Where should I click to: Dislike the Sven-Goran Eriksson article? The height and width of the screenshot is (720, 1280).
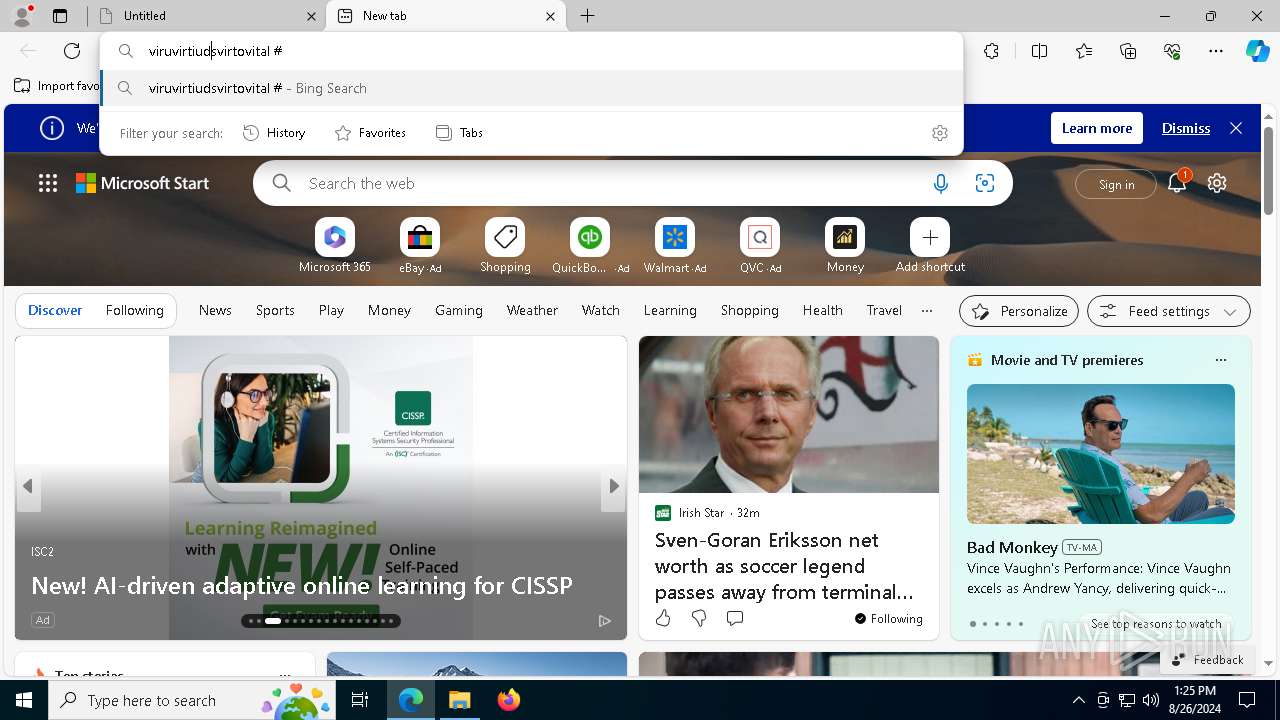(x=699, y=618)
